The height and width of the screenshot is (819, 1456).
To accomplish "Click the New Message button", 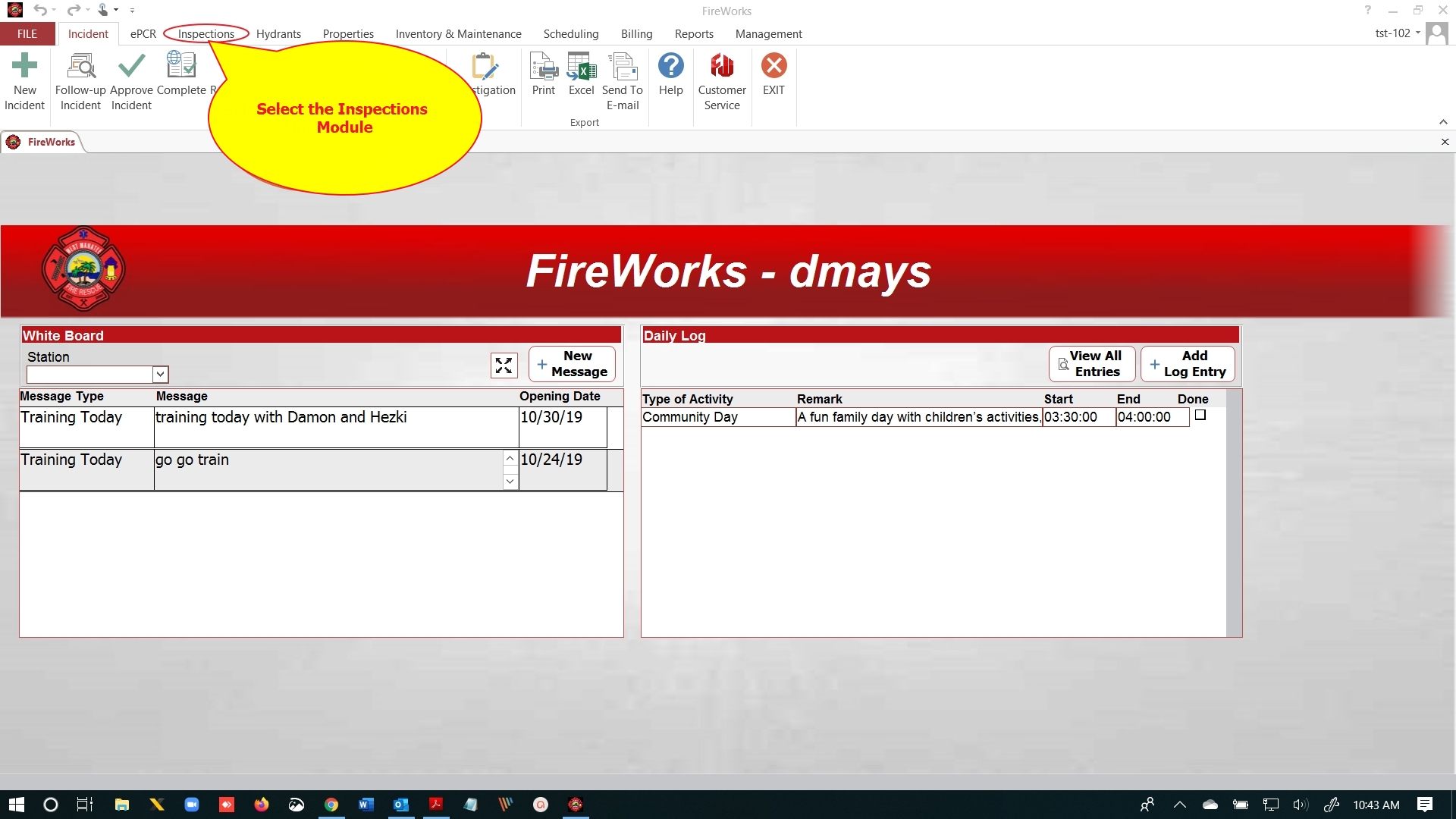I will pyautogui.click(x=572, y=364).
